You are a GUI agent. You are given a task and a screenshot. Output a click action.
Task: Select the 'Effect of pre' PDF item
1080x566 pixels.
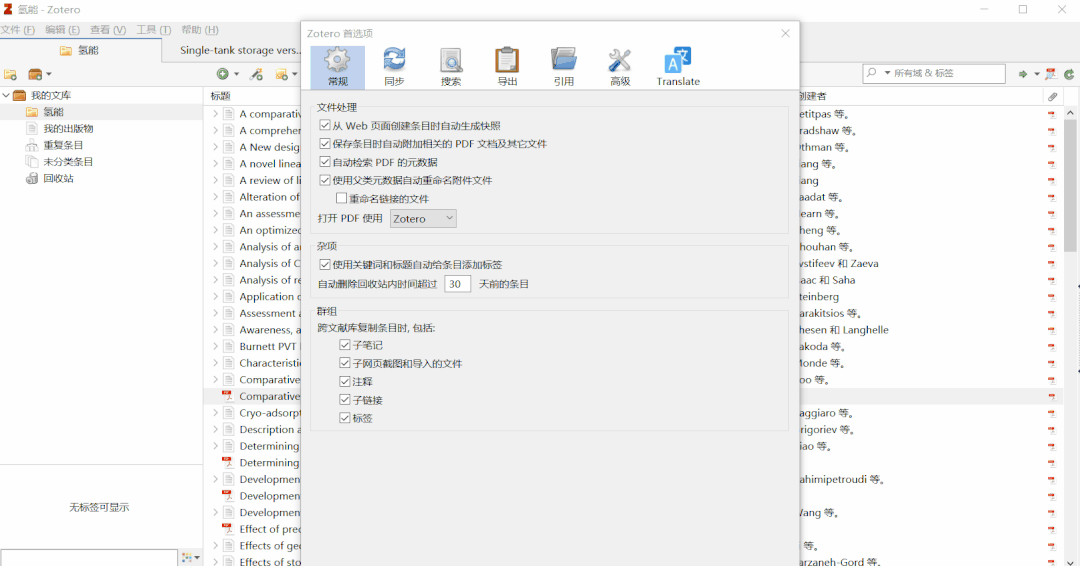tap(269, 530)
